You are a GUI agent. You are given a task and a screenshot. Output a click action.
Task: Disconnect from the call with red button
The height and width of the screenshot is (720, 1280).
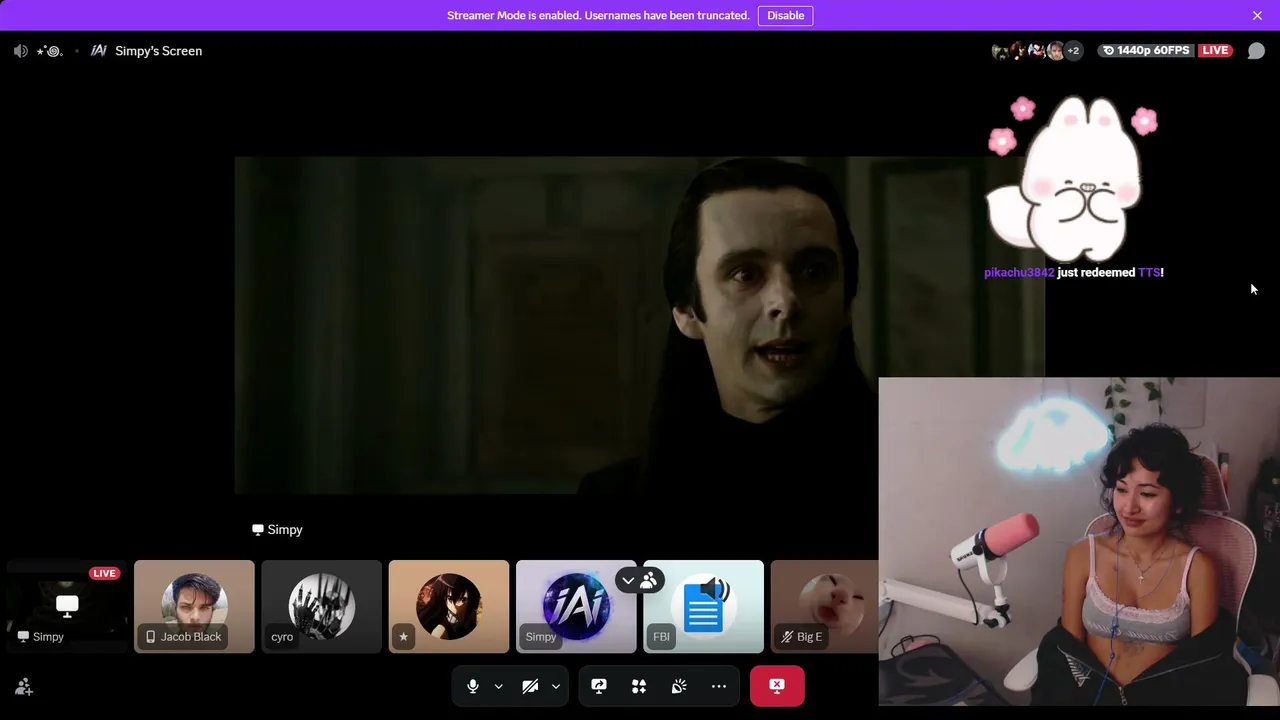pyautogui.click(x=777, y=686)
